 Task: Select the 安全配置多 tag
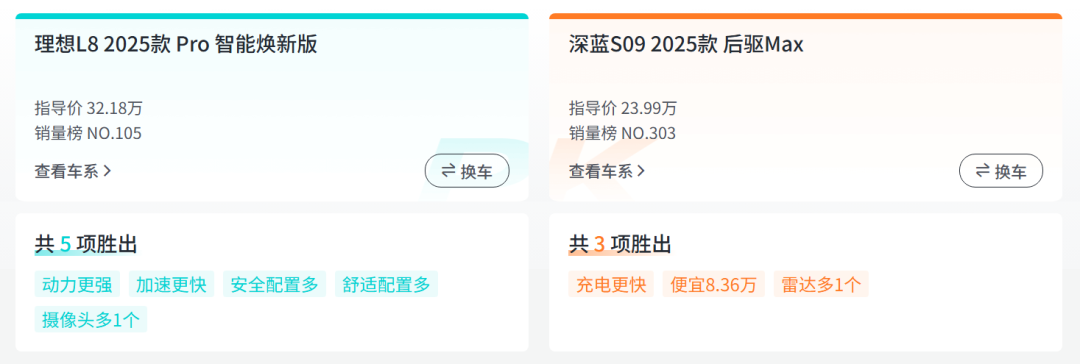(275, 284)
